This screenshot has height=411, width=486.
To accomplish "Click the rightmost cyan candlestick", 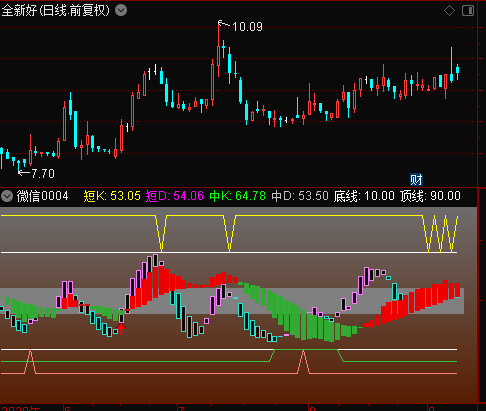I will pyautogui.click(x=458, y=71).
